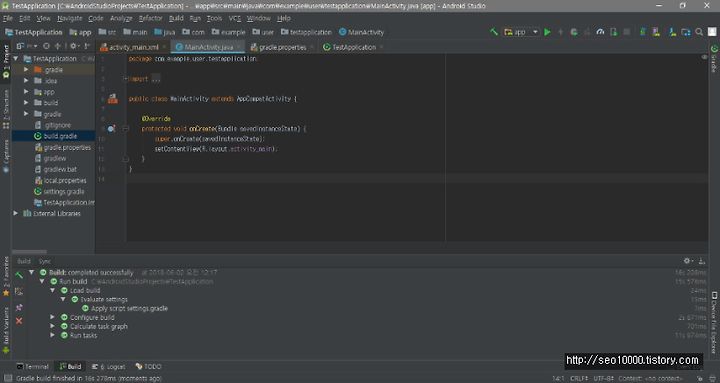Switch to TestApplication editor tab
The image size is (720, 383).
354,47
